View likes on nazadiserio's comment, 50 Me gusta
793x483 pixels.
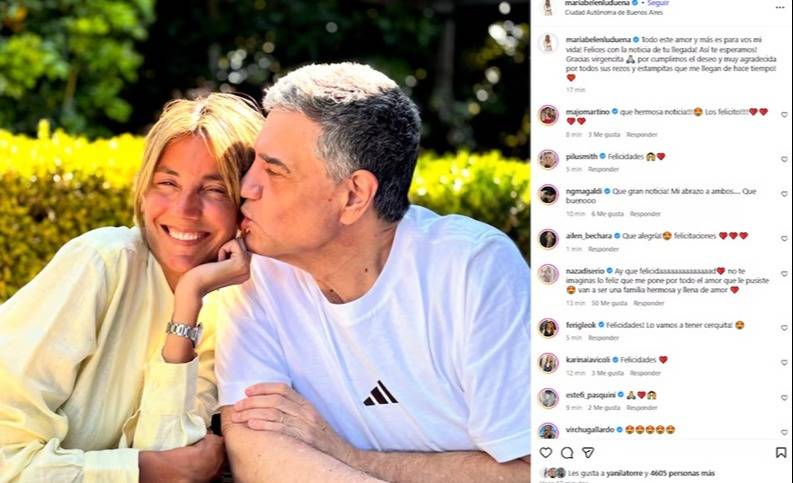click(x=609, y=303)
